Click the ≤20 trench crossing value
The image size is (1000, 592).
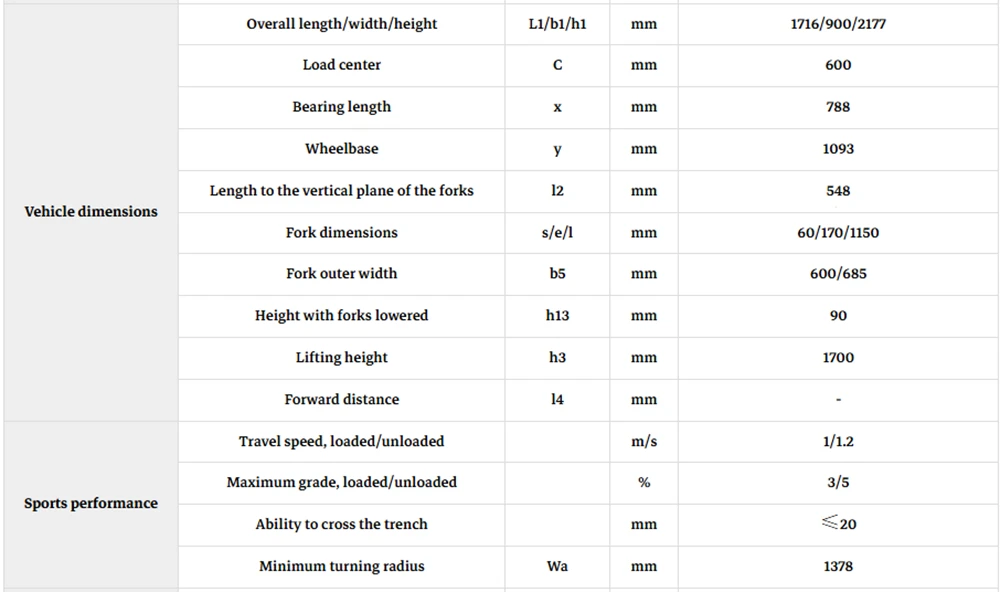tap(838, 524)
